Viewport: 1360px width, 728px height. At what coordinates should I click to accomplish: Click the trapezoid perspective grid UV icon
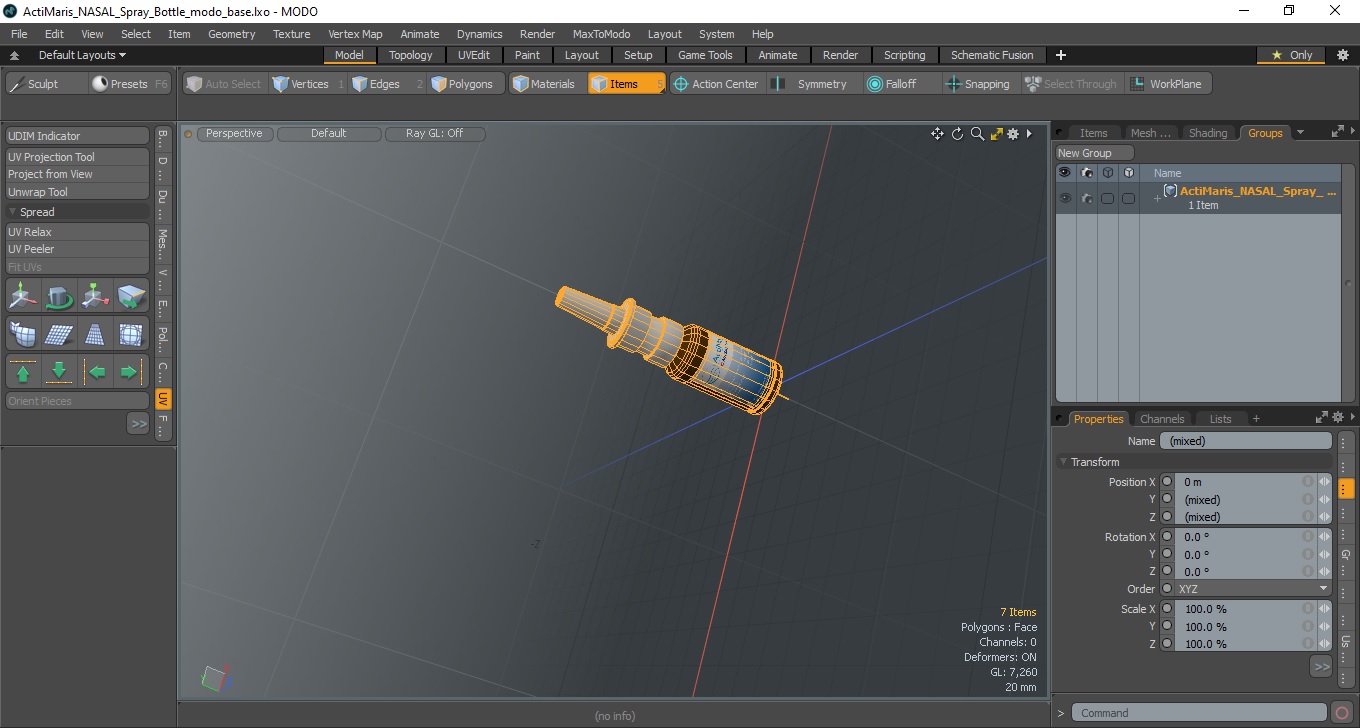[95, 334]
